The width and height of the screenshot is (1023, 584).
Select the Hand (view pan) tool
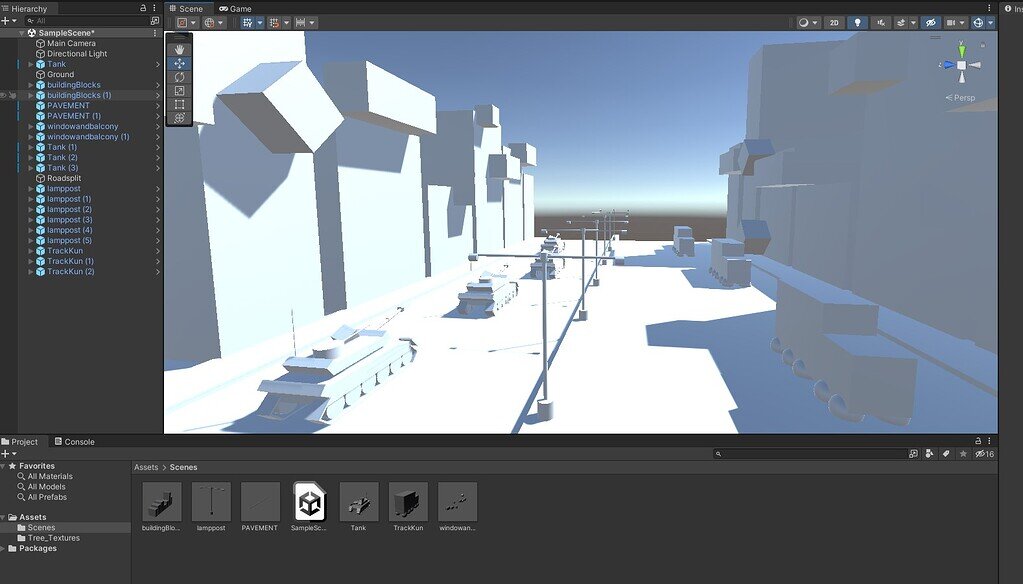pyautogui.click(x=177, y=47)
